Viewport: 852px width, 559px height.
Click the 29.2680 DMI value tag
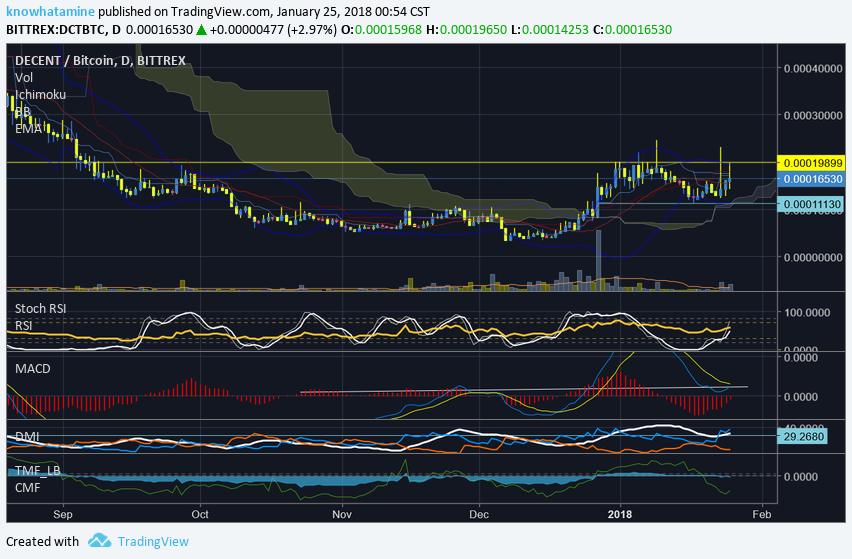[x=803, y=437]
